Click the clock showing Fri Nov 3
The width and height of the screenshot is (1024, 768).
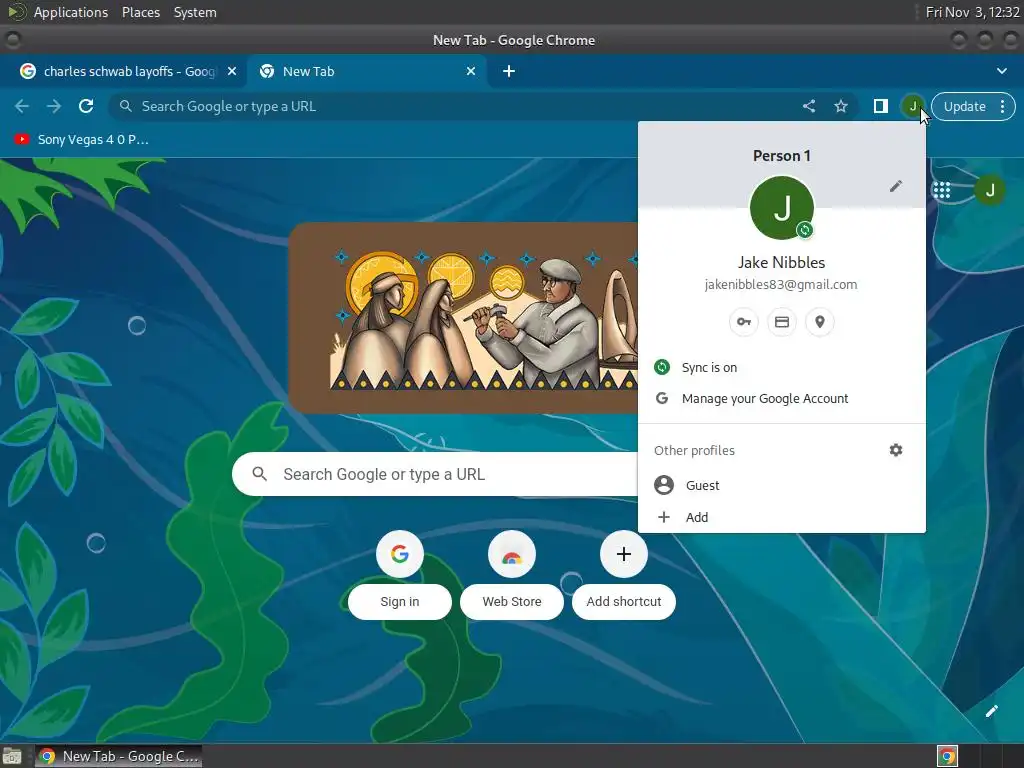tap(972, 12)
